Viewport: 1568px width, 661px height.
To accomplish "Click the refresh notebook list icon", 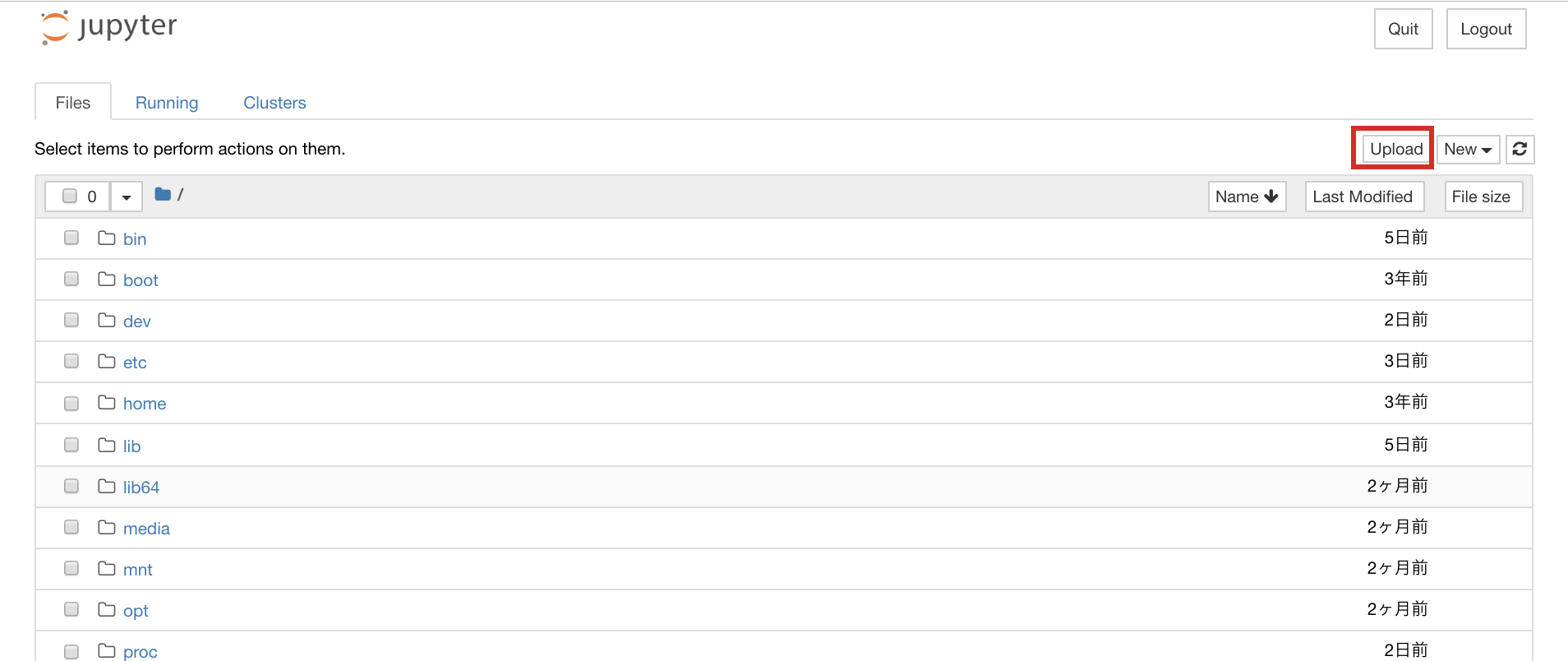I will [x=1520, y=149].
